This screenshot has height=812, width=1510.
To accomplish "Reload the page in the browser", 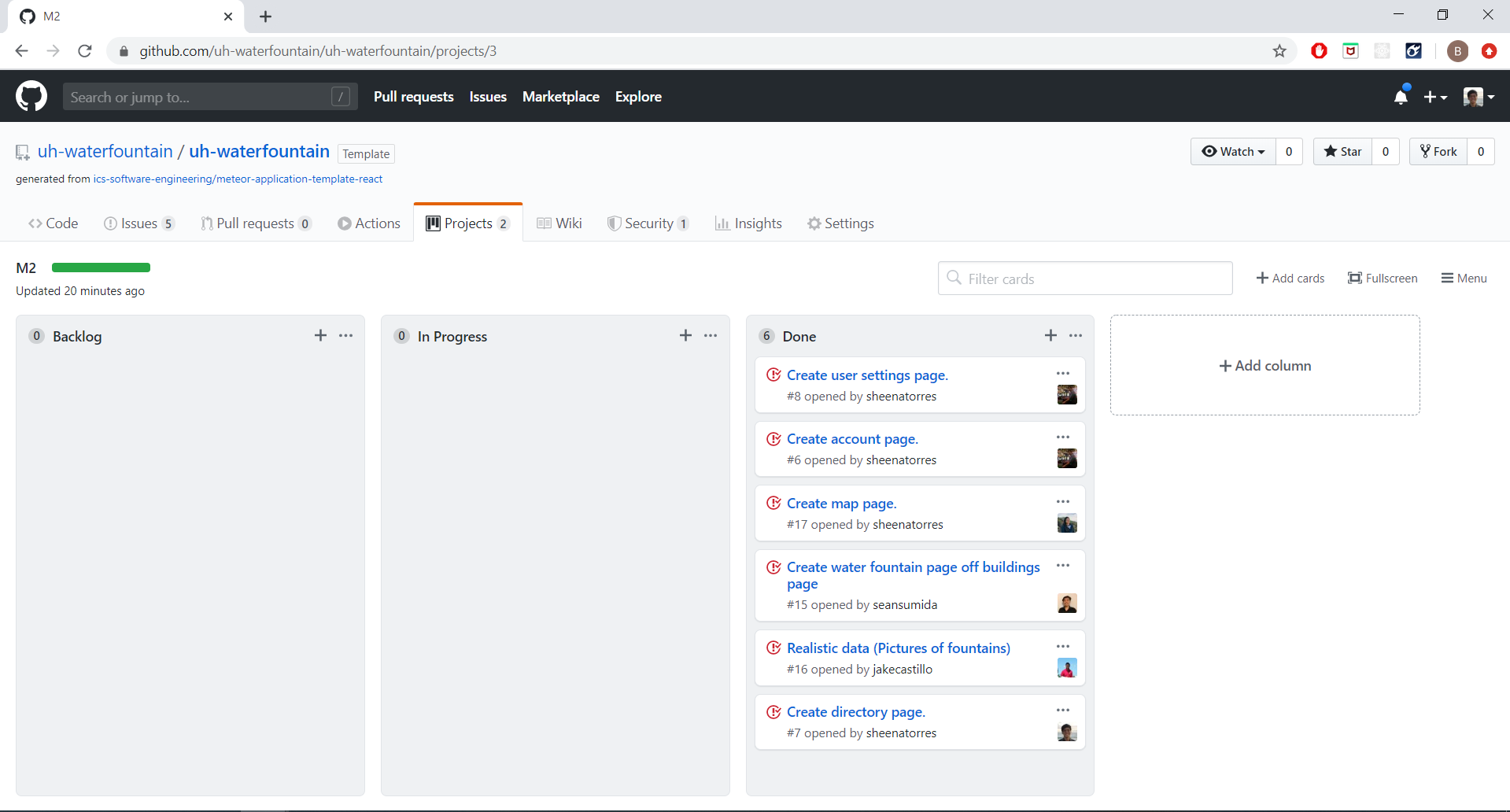I will pyautogui.click(x=85, y=51).
